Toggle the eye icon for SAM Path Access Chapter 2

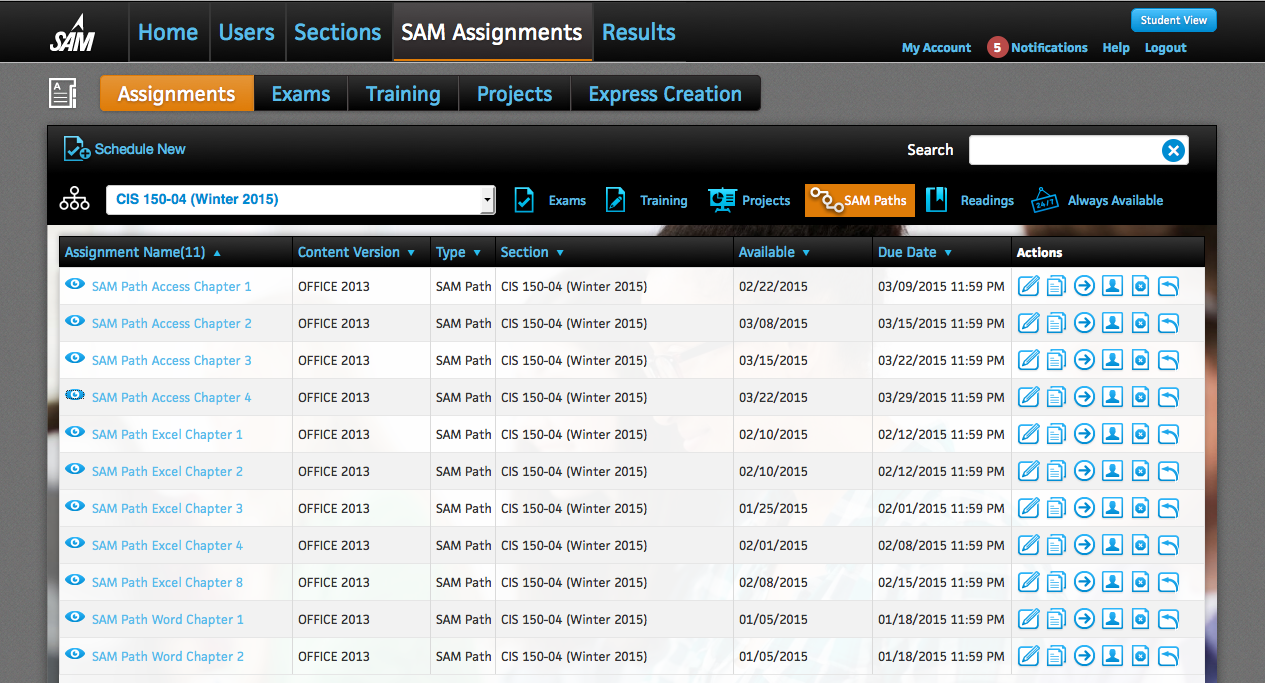[75, 321]
